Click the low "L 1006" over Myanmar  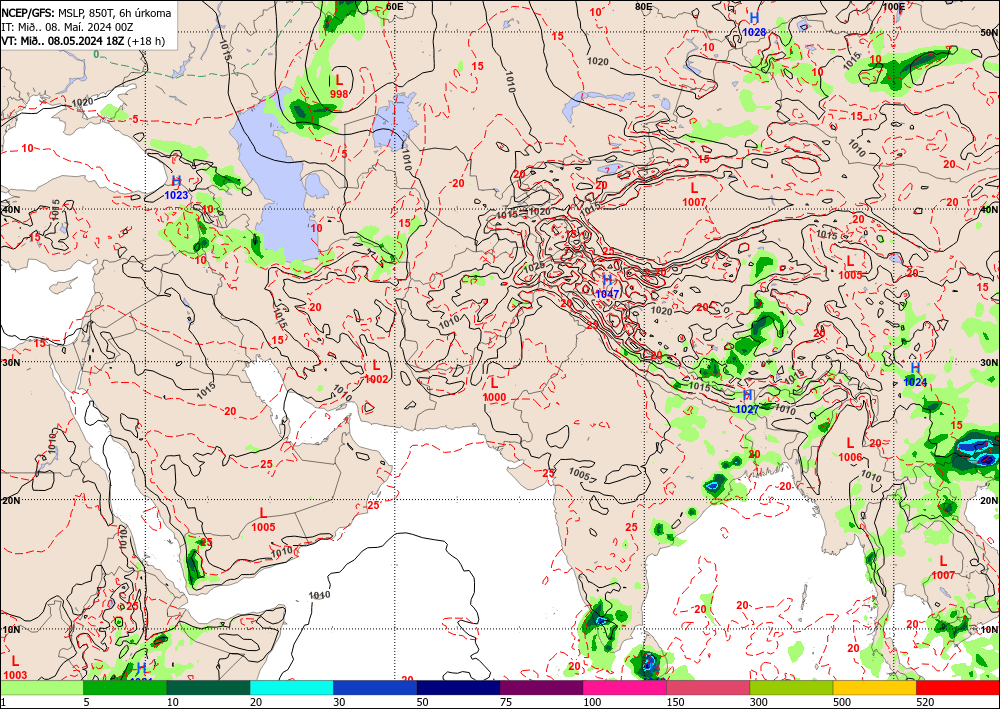(x=850, y=450)
